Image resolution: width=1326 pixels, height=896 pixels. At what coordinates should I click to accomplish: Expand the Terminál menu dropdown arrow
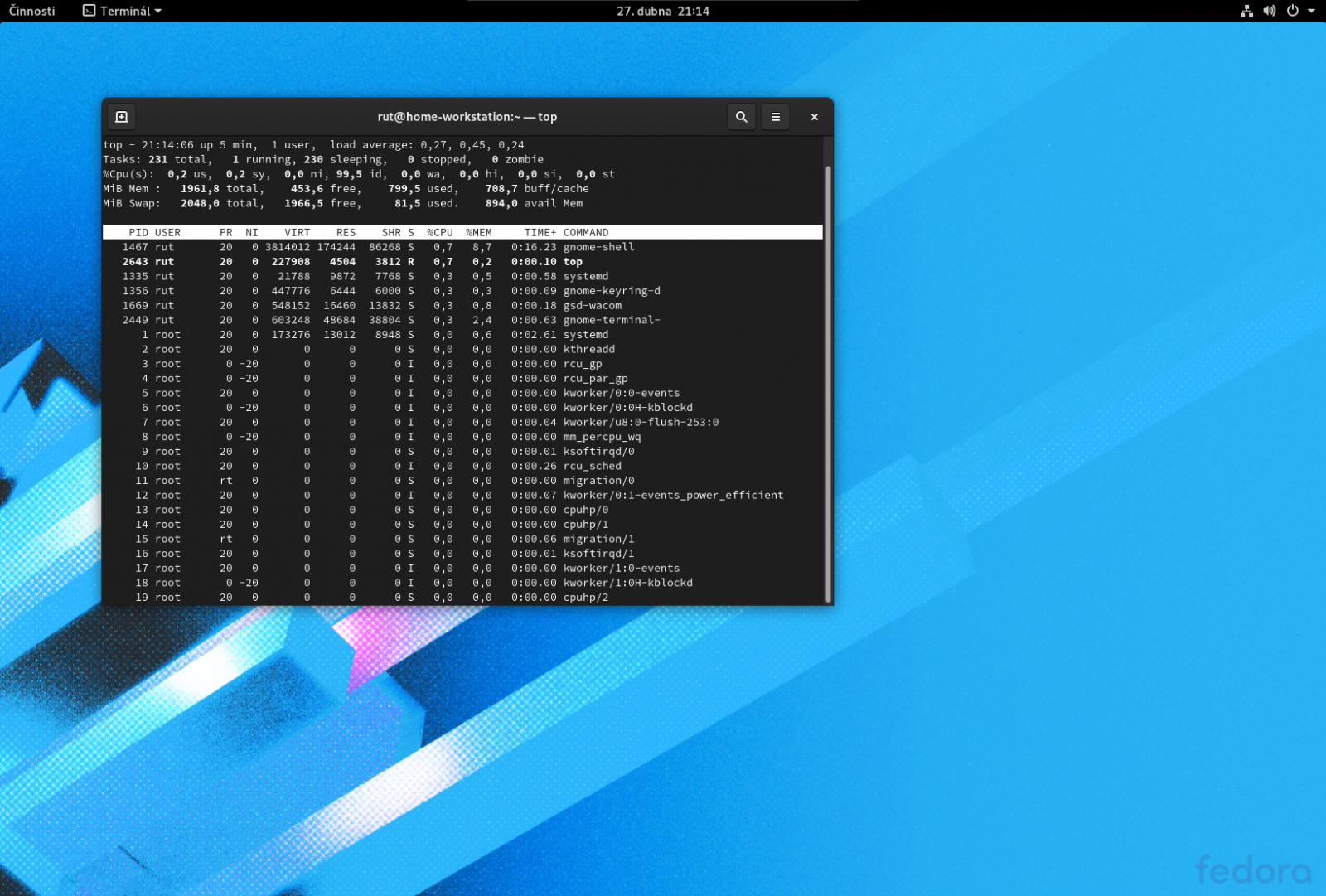pos(157,11)
